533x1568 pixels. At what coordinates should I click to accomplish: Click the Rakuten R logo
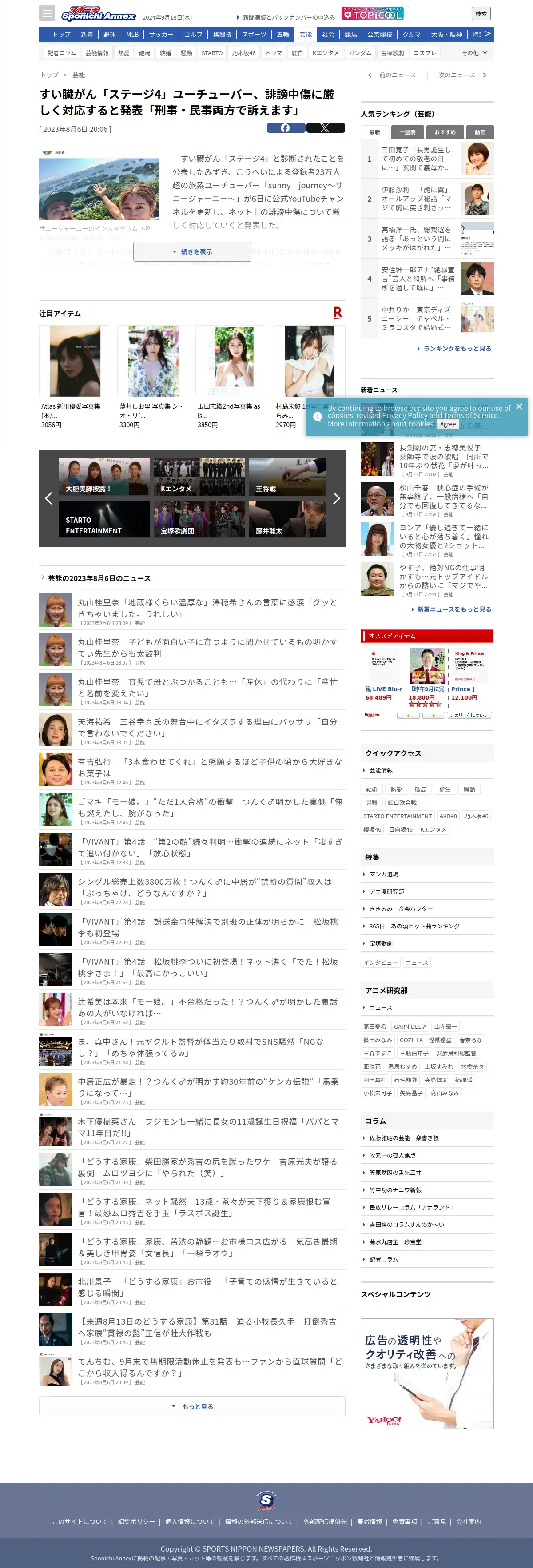(338, 313)
